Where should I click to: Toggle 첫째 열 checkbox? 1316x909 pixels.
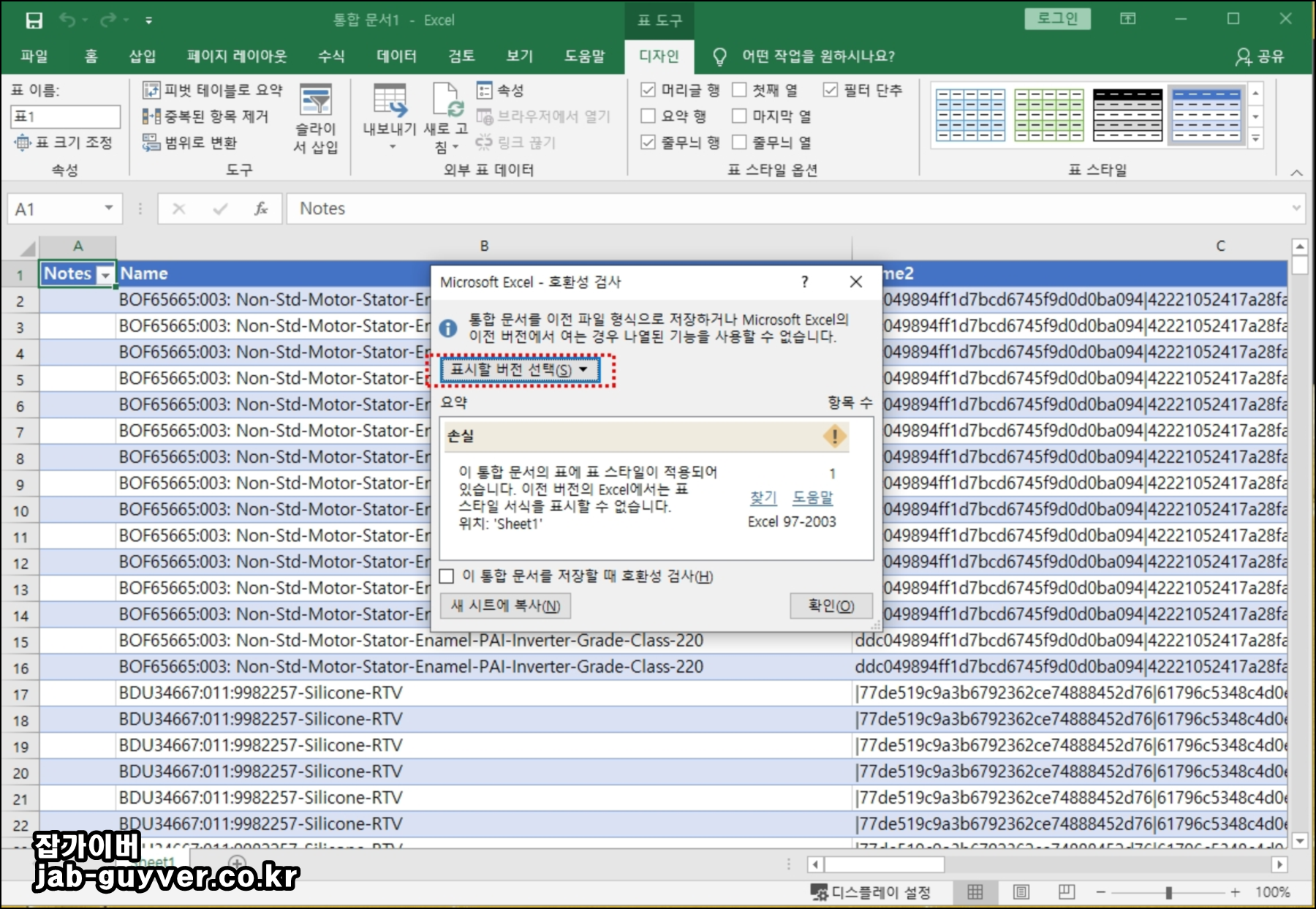(739, 90)
